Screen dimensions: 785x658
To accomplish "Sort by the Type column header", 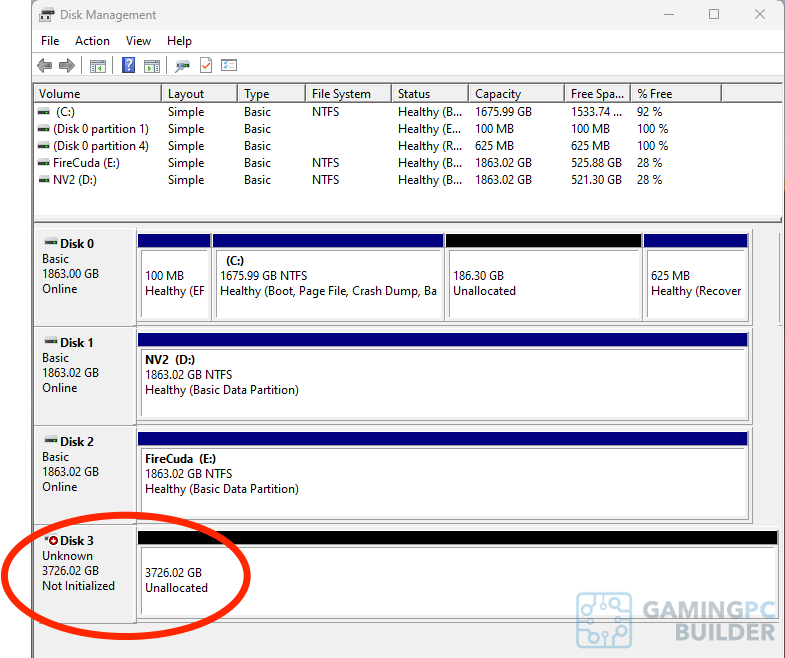I will pyautogui.click(x=271, y=94).
